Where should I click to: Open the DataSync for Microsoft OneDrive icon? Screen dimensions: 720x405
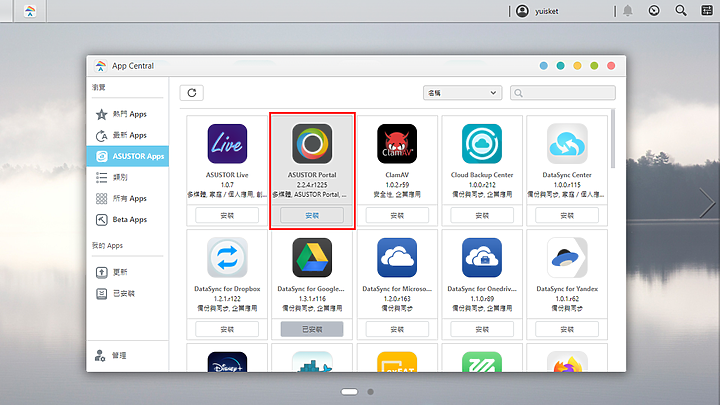397,258
